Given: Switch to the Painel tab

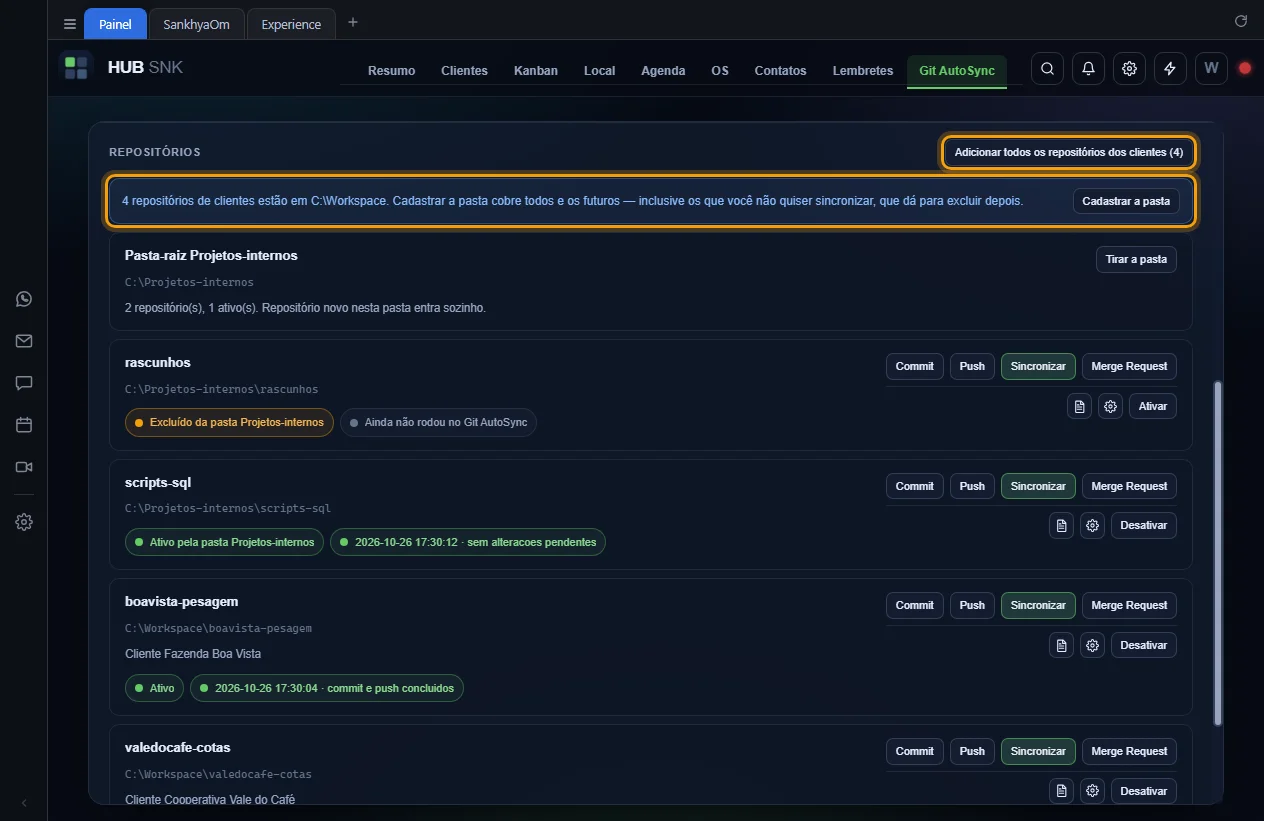Looking at the screenshot, I should click(x=115, y=24).
